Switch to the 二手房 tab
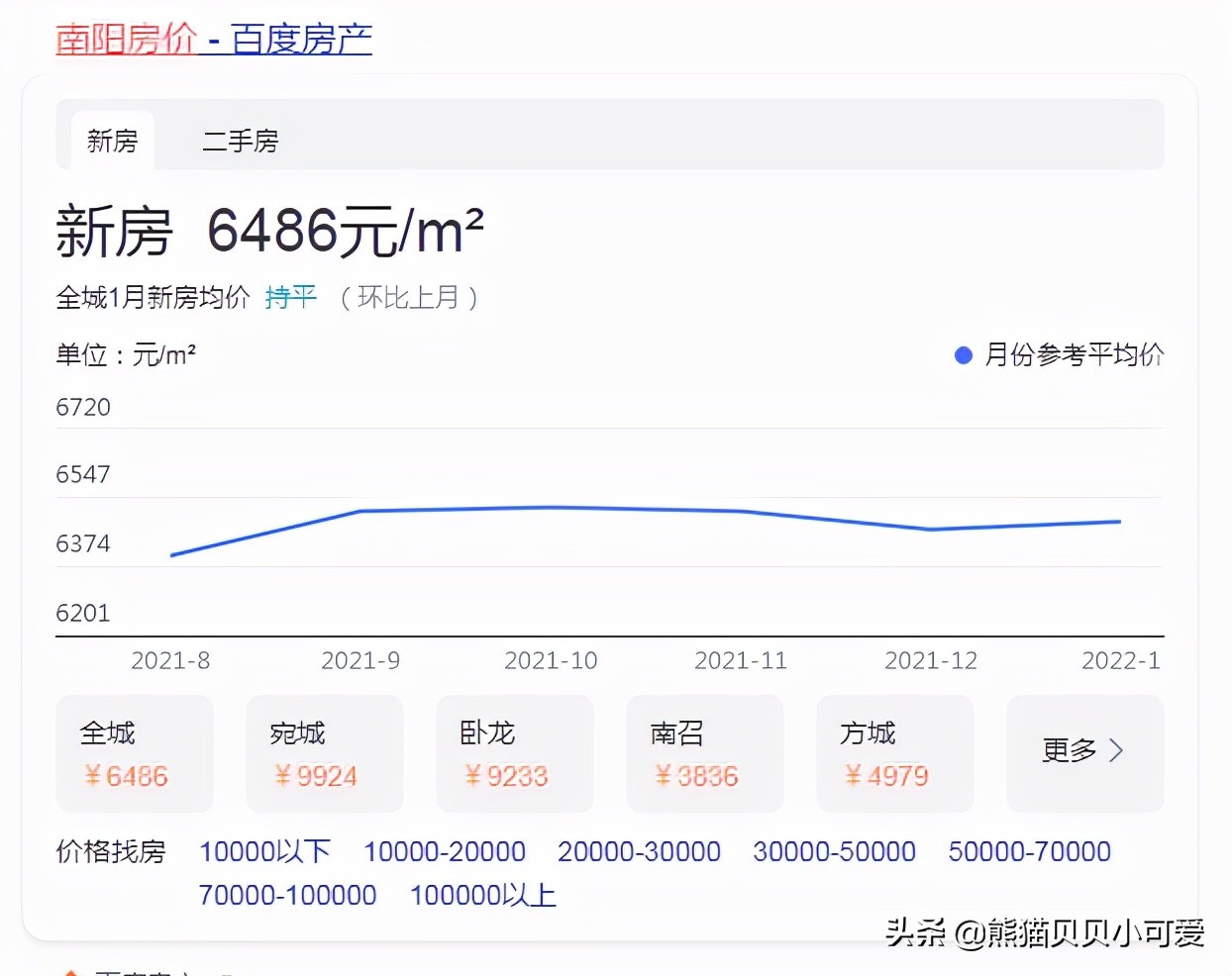This screenshot has width=1232, height=976. pyautogui.click(x=240, y=142)
